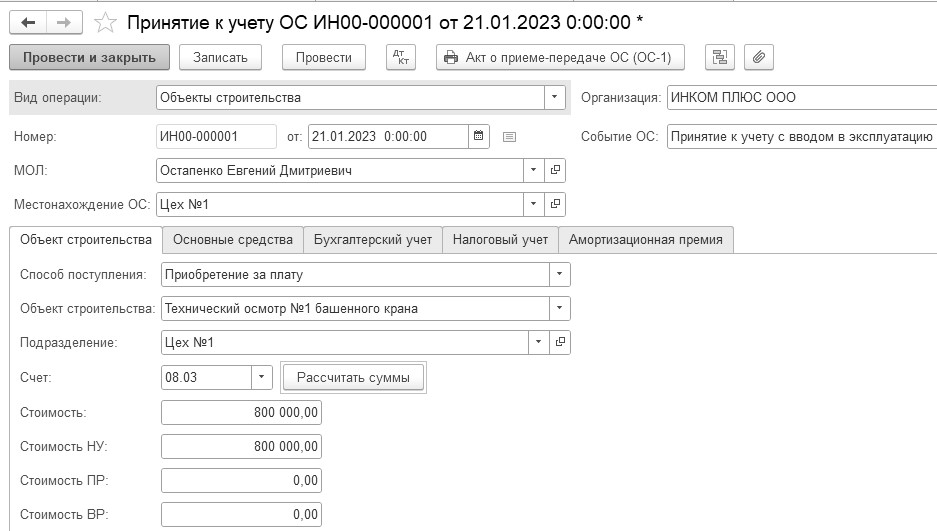Expand the Местонахождение ОС dropdown
The width and height of the screenshot is (937, 531).
[534, 204]
